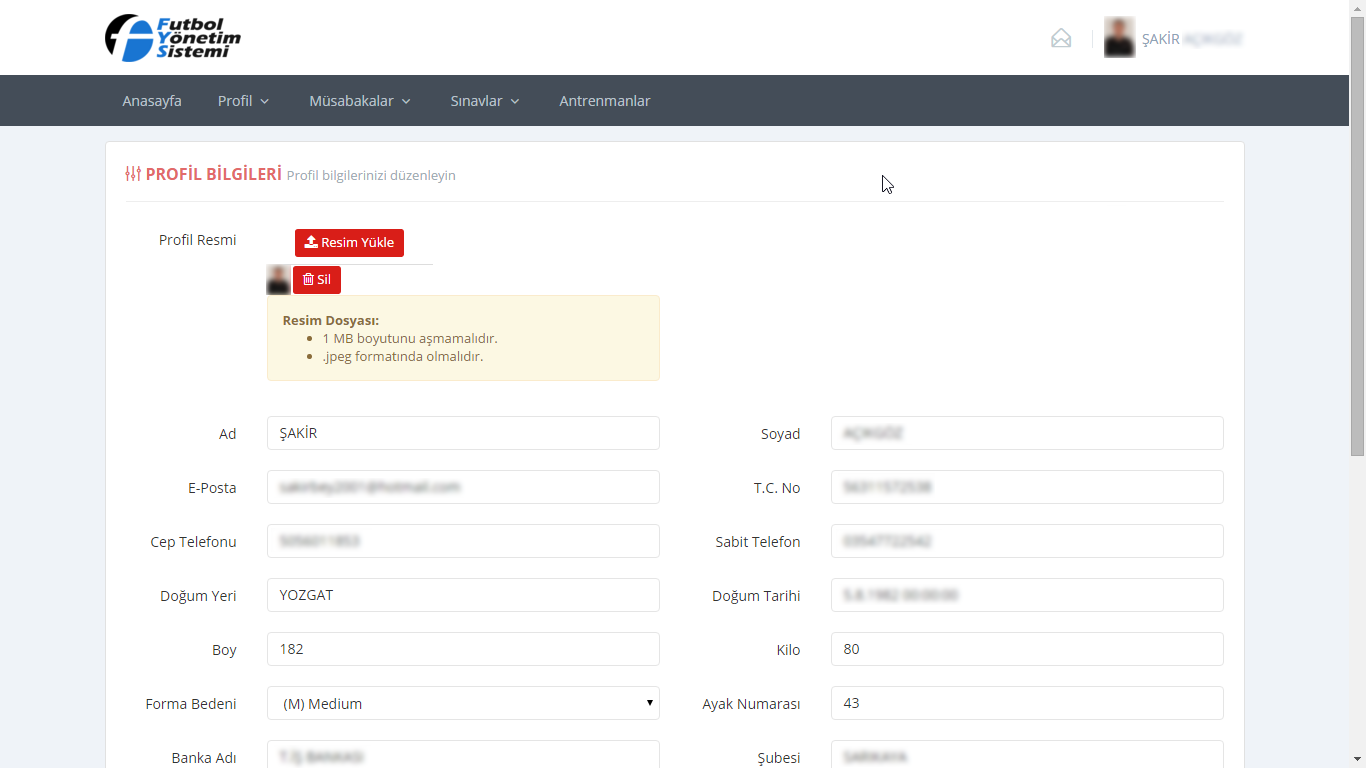Delete profile photo with Sil button
This screenshot has height=768, width=1366.
point(317,280)
